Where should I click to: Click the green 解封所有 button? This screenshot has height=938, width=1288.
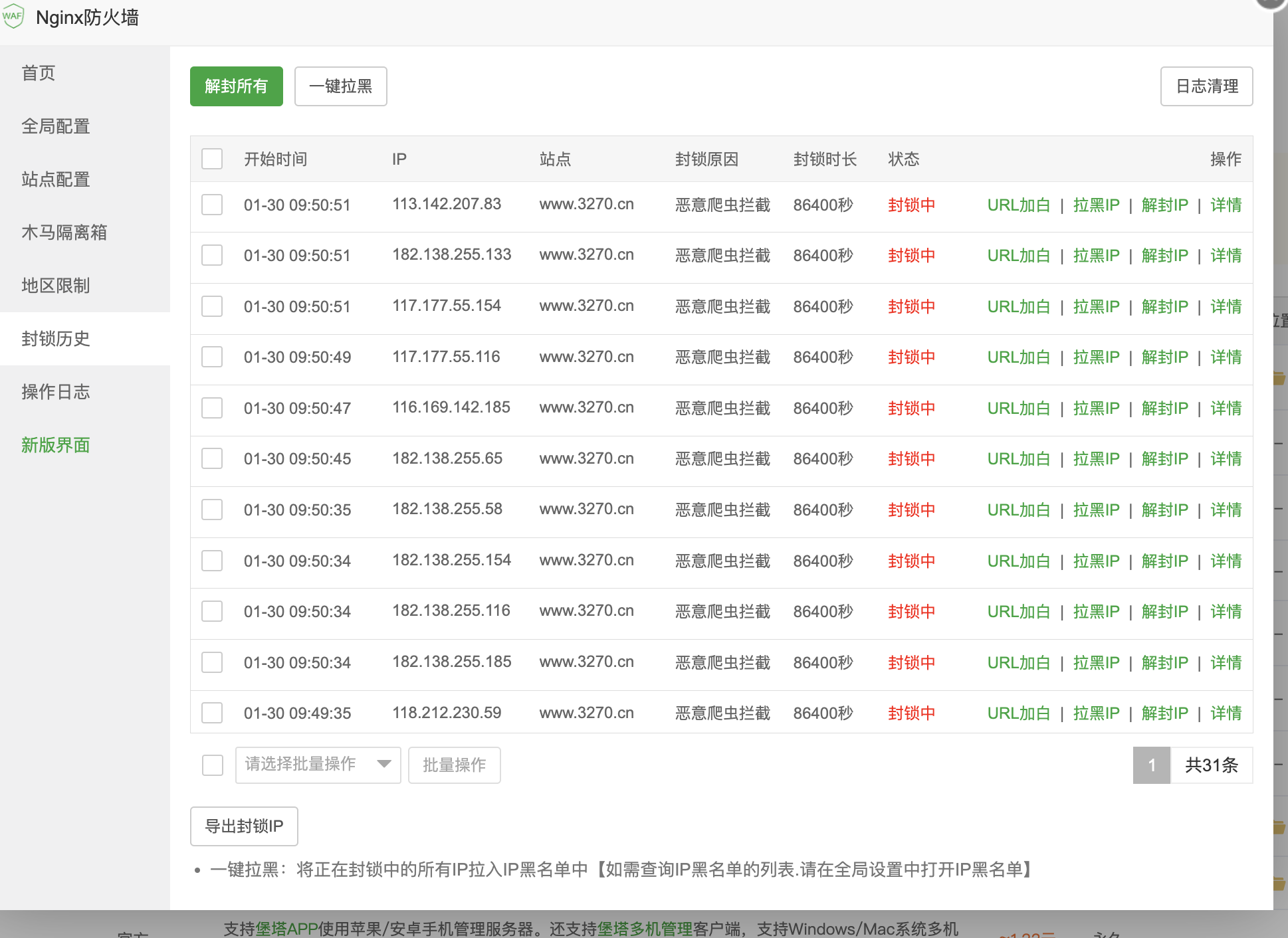(x=237, y=86)
